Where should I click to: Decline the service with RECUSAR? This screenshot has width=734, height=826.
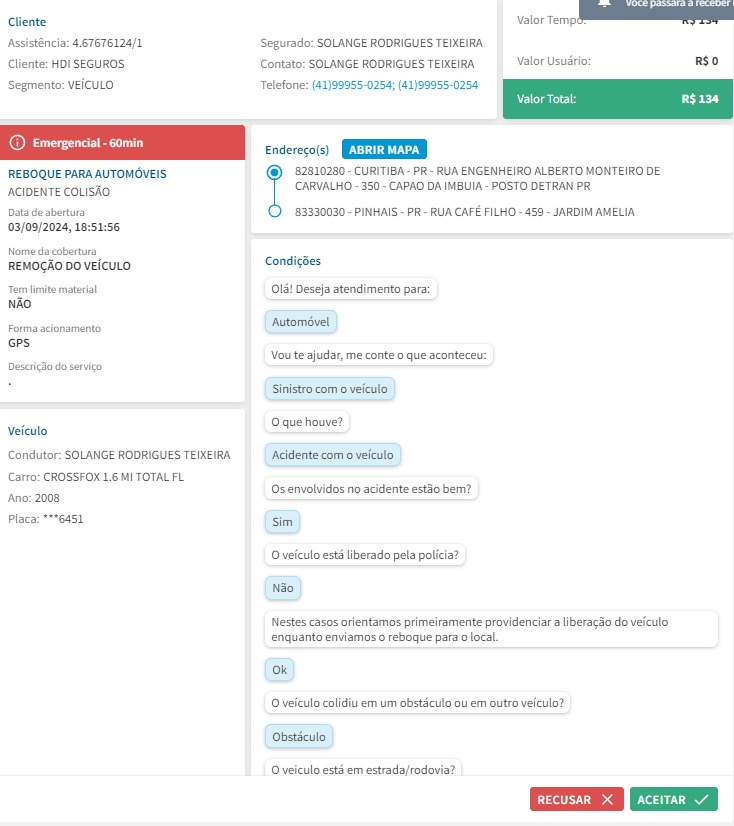576,799
